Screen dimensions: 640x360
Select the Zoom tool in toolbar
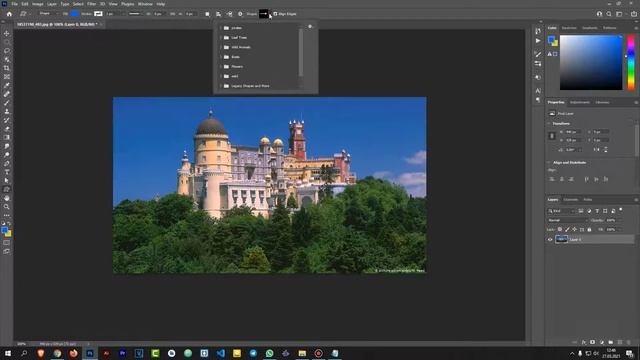click(7, 207)
